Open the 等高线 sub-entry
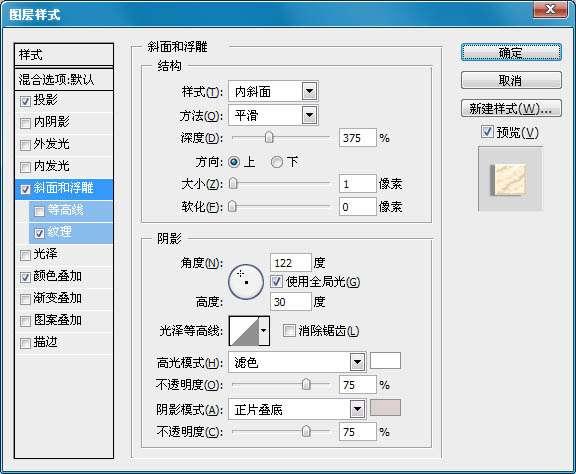Image resolution: width=576 pixels, height=474 pixels. click(x=66, y=210)
